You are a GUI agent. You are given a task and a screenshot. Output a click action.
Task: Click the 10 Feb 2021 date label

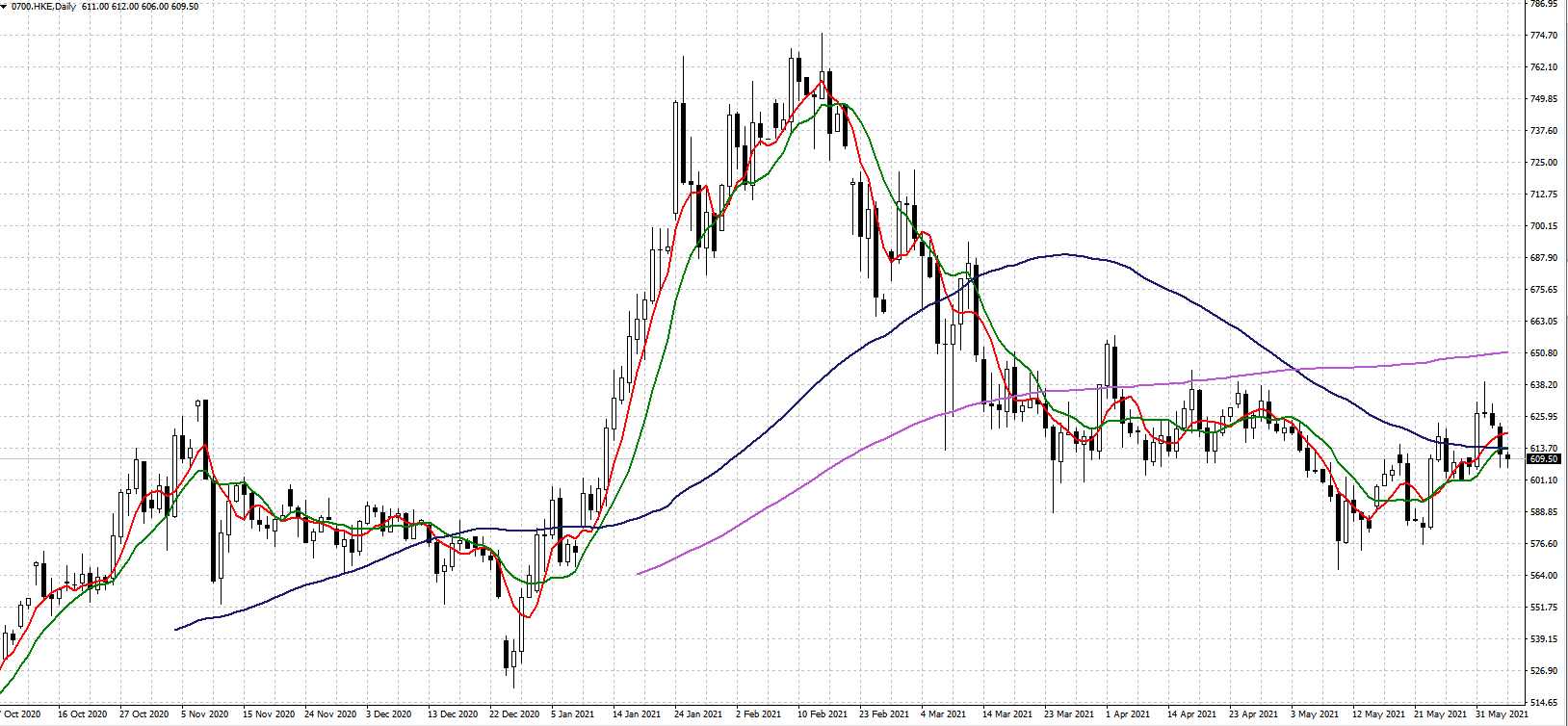coord(822,714)
